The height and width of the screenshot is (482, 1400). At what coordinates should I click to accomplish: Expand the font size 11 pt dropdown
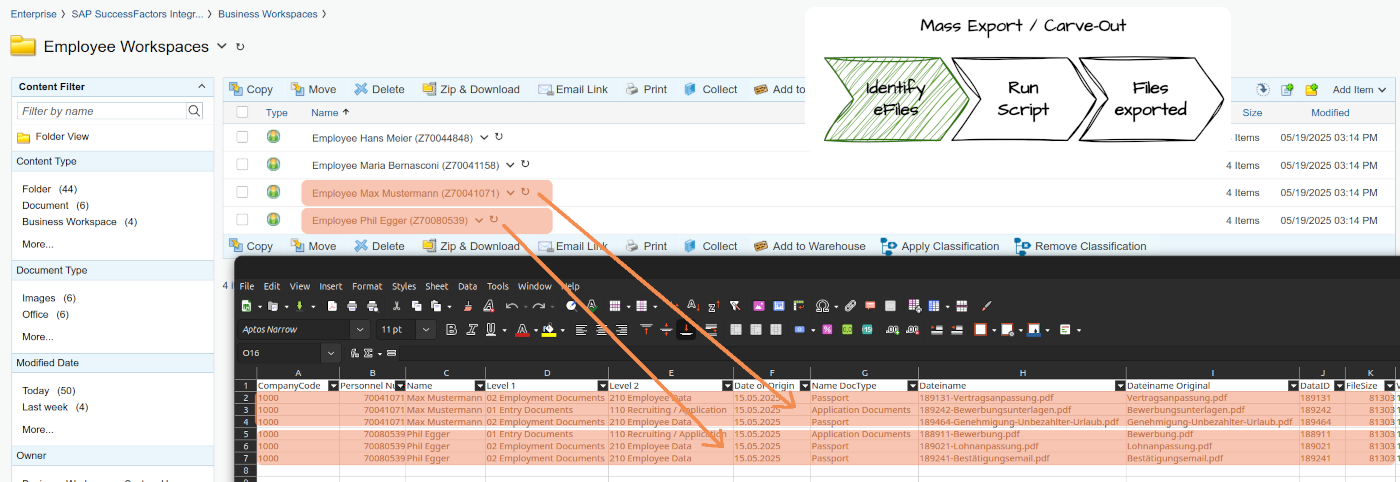(x=426, y=329)
